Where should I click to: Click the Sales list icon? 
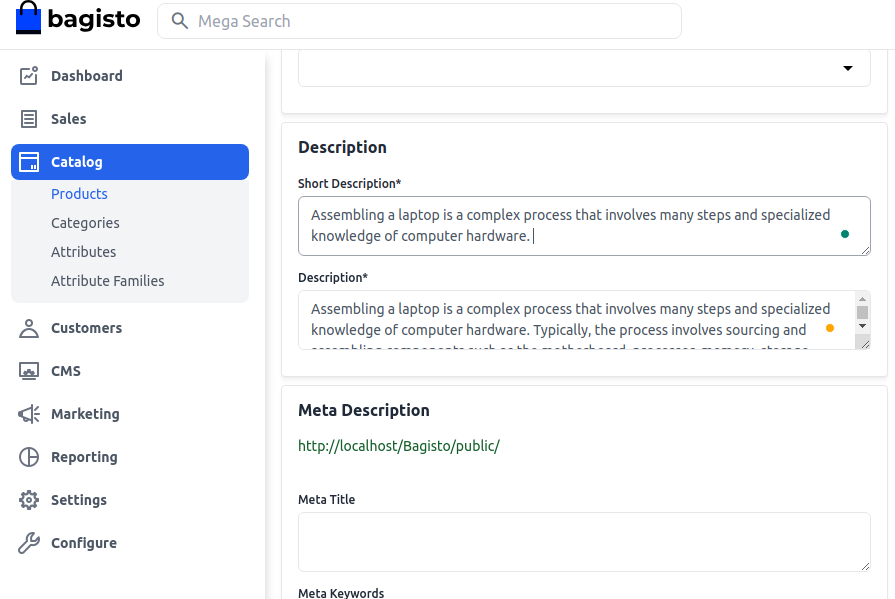tap(29, 119)
